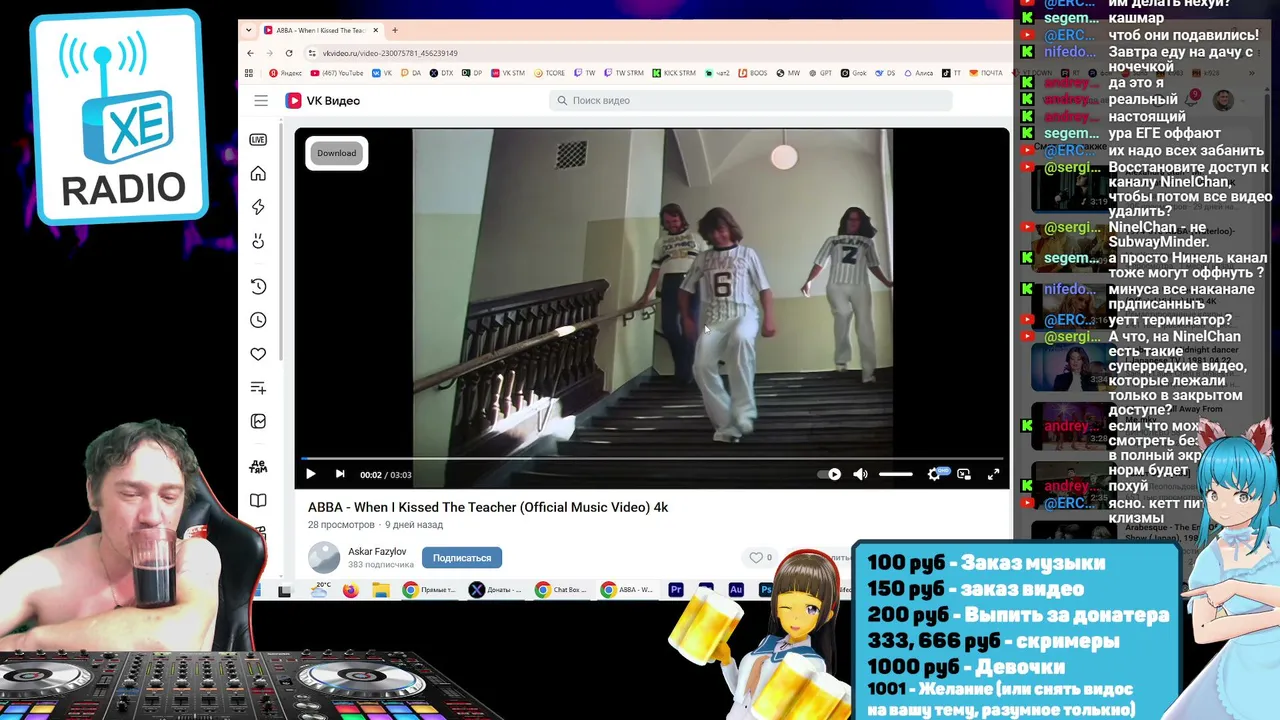Open the YouTube bookmark
The width and height of the screenshot is (1280, 720).
coord(337,73)
